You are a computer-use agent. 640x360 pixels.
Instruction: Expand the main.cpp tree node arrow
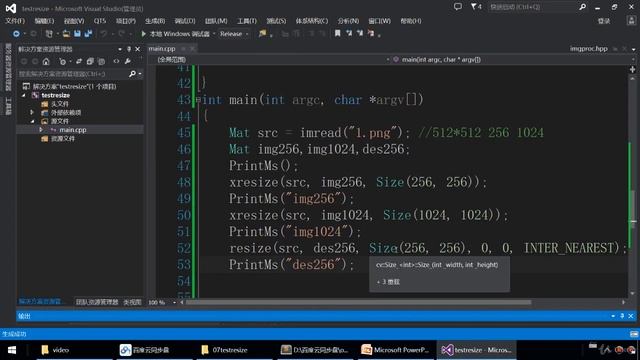pyautogui.click(x=41, y=130)
